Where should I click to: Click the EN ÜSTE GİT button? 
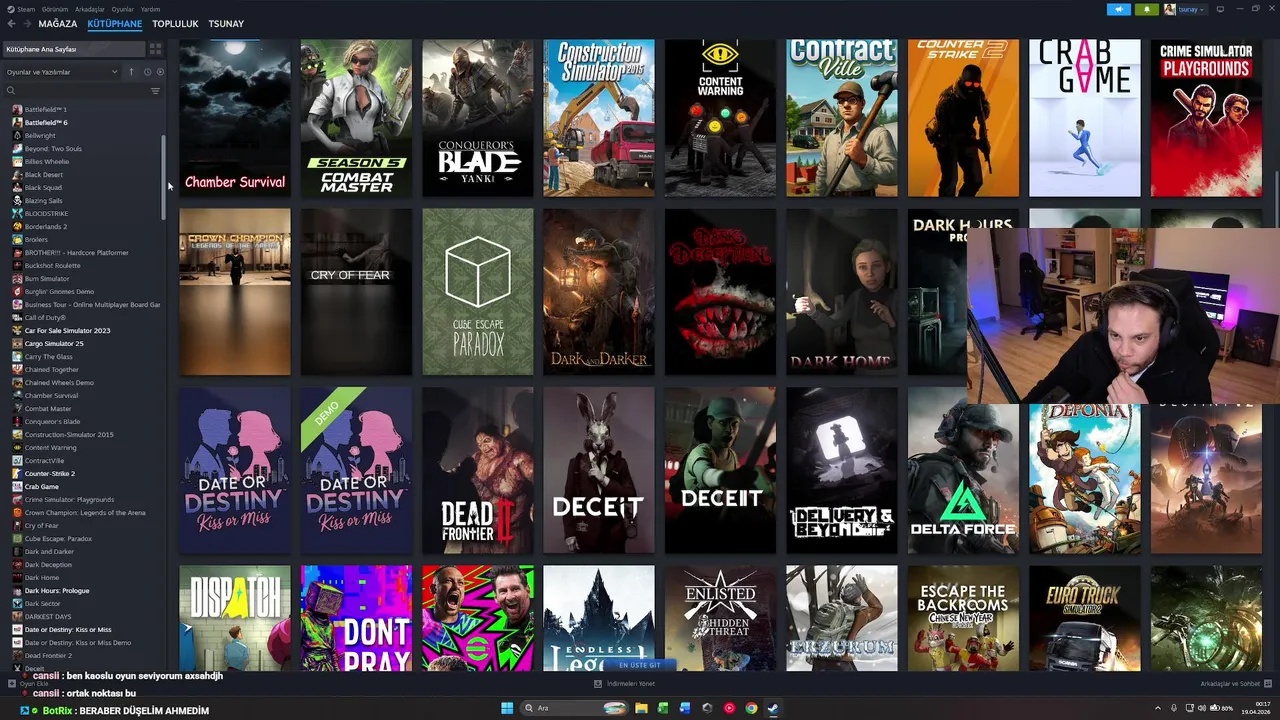point(640,665)
